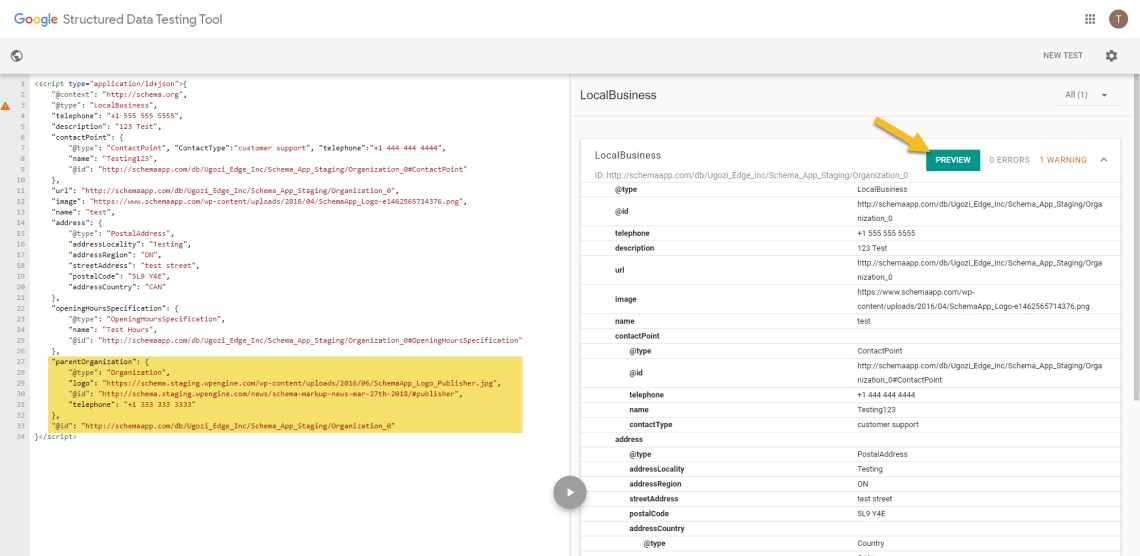Click the name value Testing123 in results

click(877, 410)
